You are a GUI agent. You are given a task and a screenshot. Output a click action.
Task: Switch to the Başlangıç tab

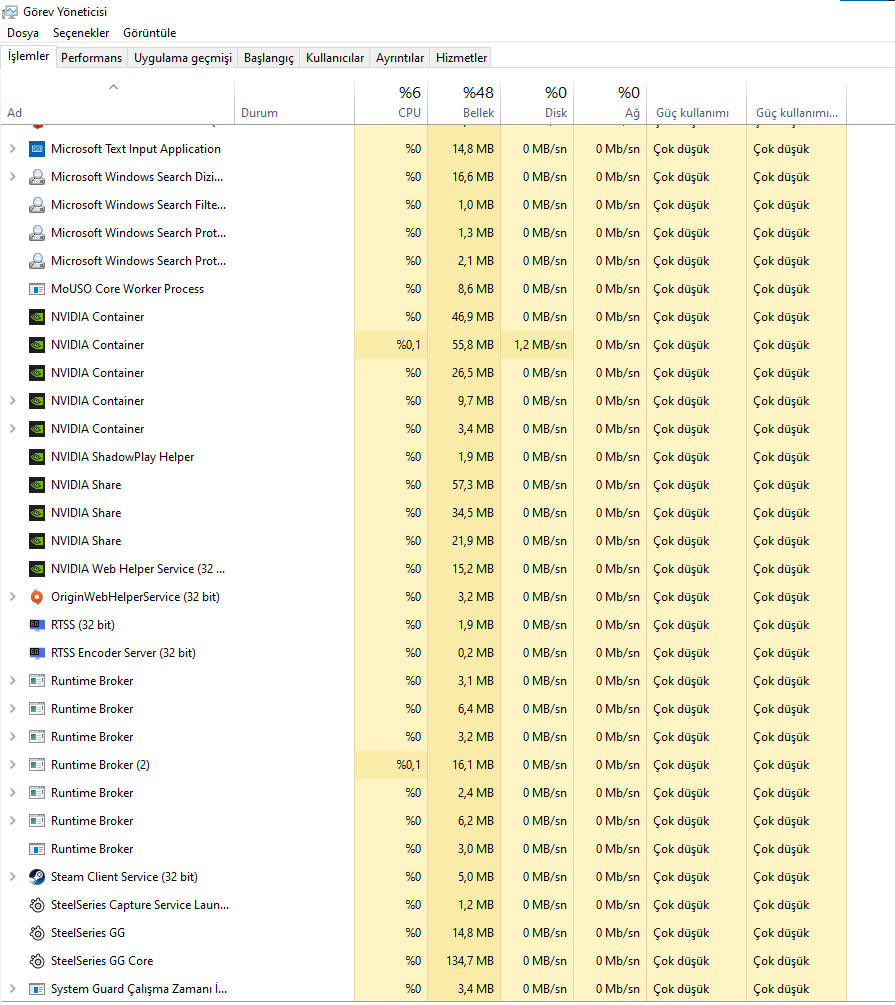[269, 58]
